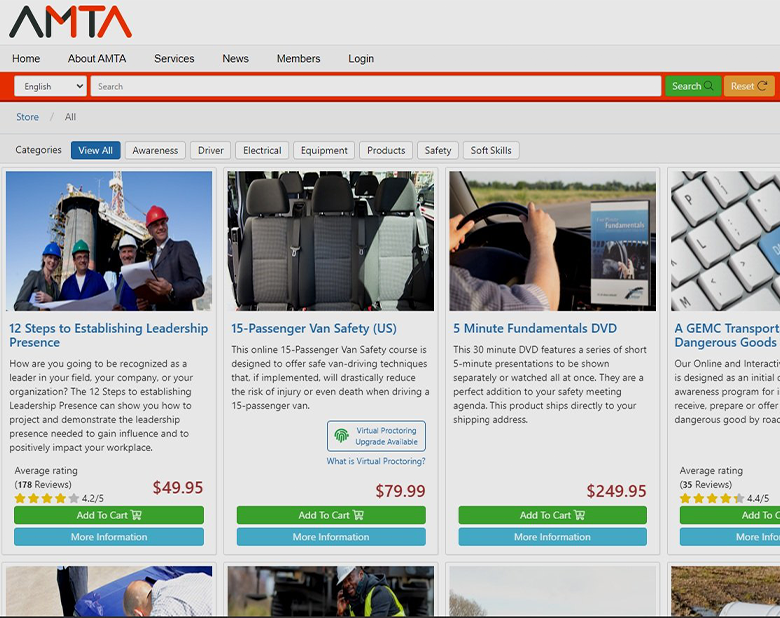Open the English language dropdown
The image size is (780, 618).
pos(50,87)
